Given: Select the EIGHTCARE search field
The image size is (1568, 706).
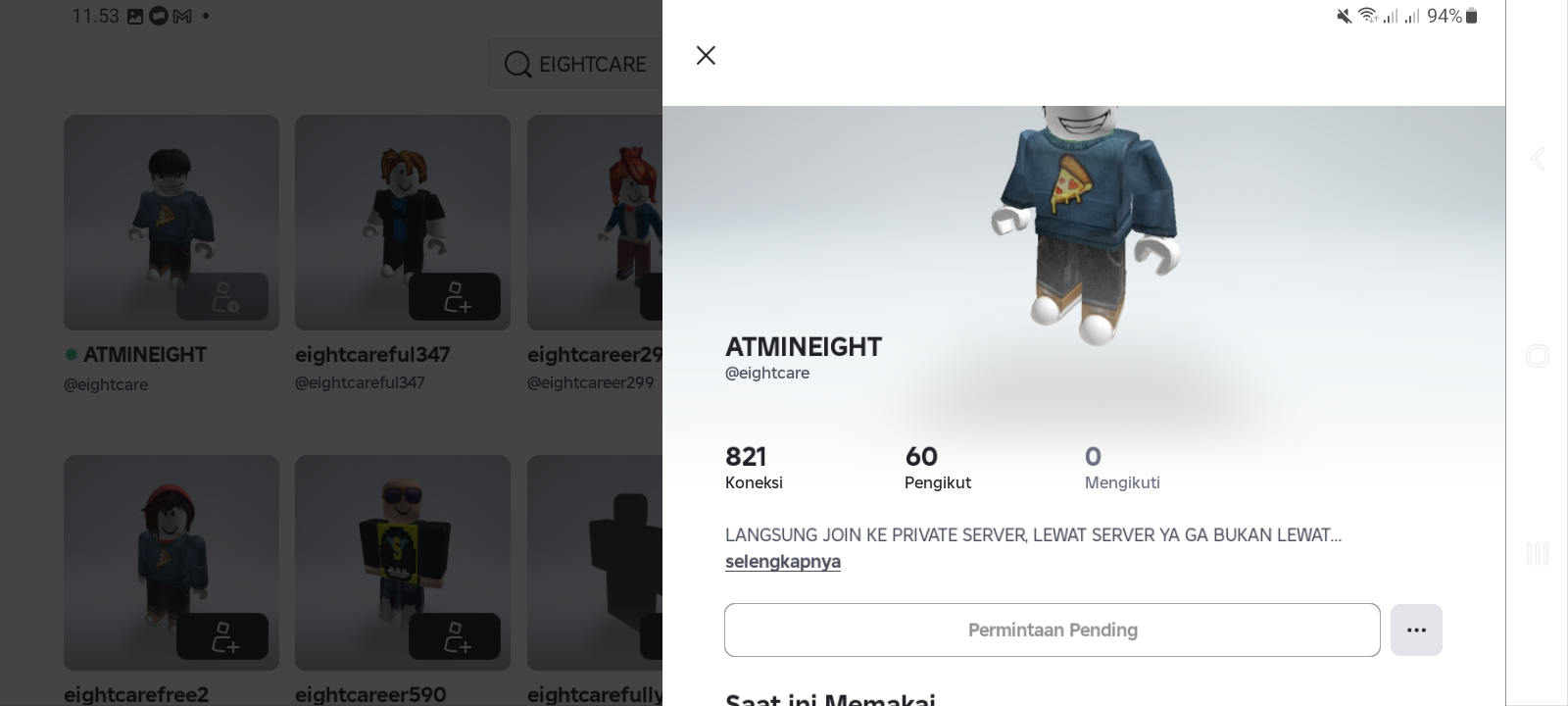Looking at the screenshot, I should [575, 64].
